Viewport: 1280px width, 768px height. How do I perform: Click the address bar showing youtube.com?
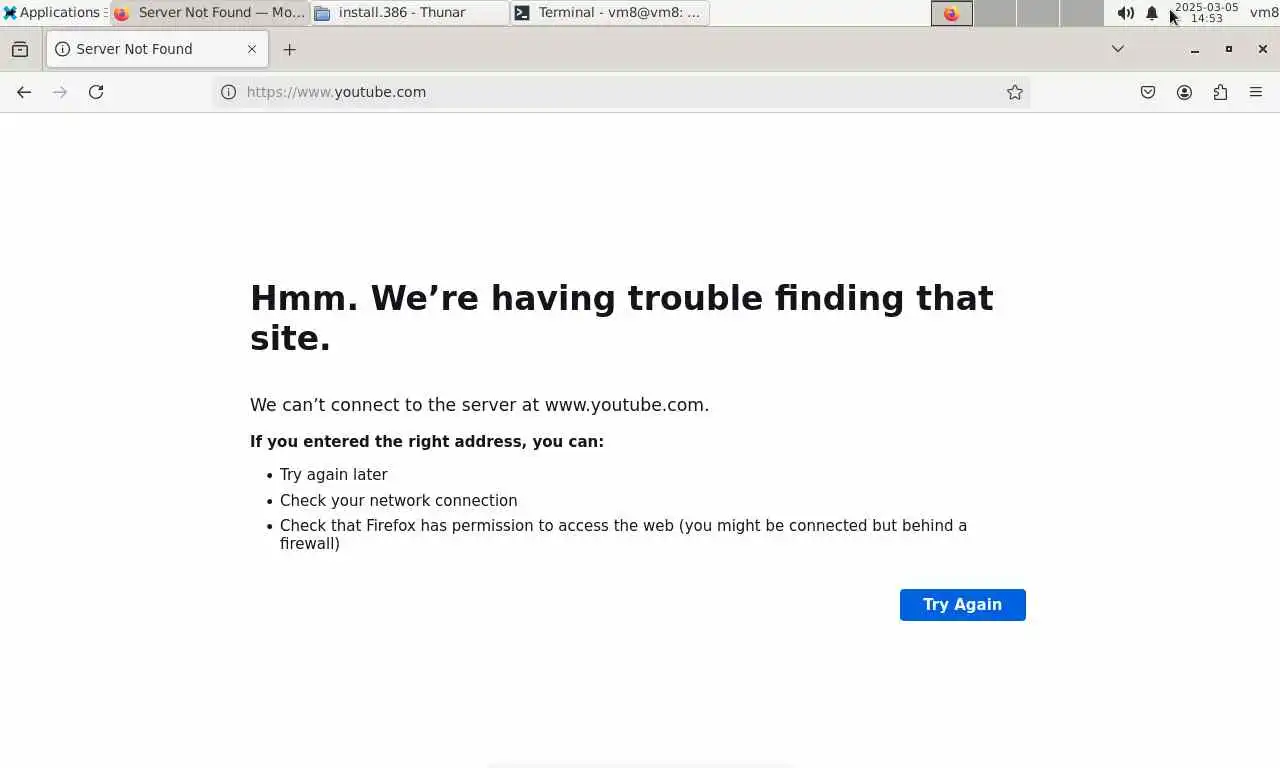(x=620, y=92)
